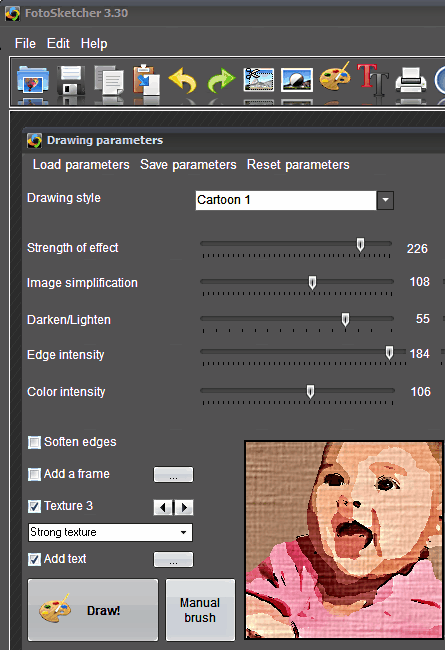Start rendering with the Draw! button
The image size is (445, 650).
93,610
